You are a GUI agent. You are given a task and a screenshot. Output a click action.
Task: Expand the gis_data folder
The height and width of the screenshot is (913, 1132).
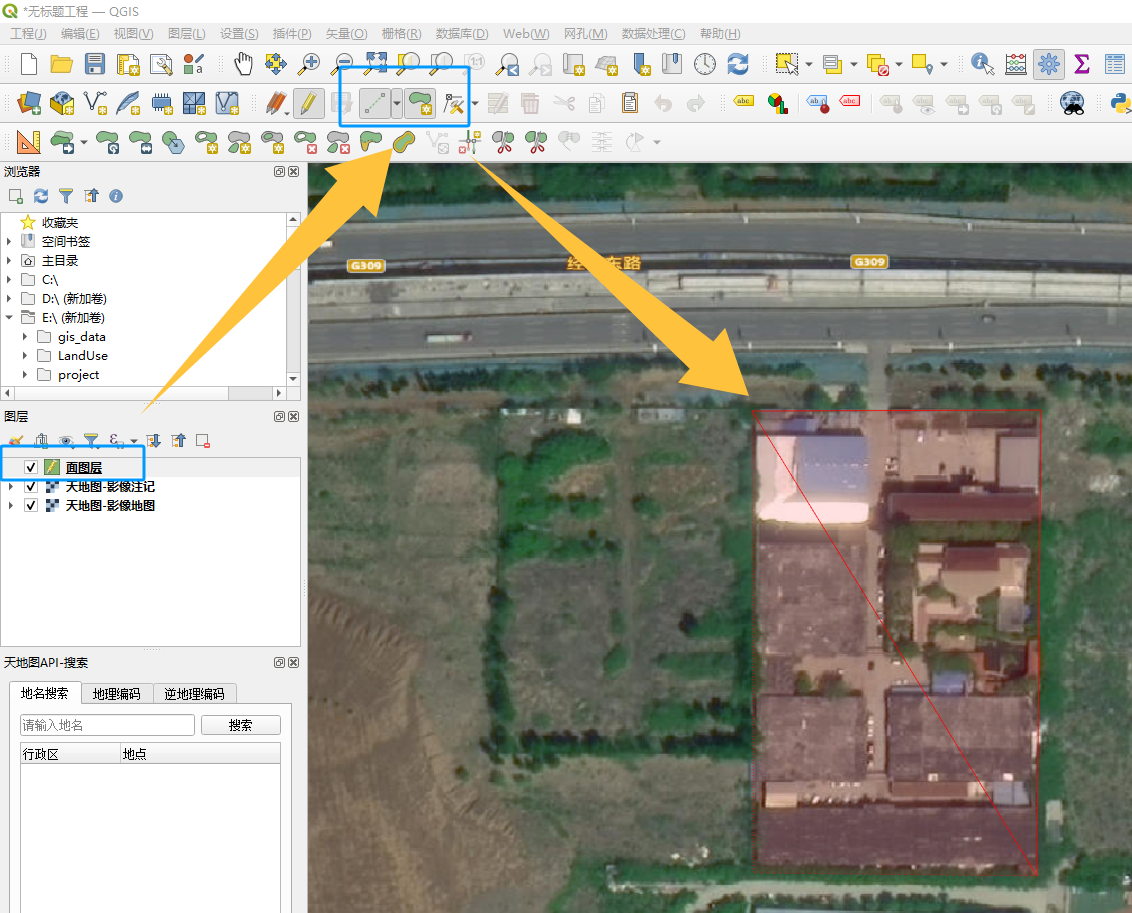(25, 336)
